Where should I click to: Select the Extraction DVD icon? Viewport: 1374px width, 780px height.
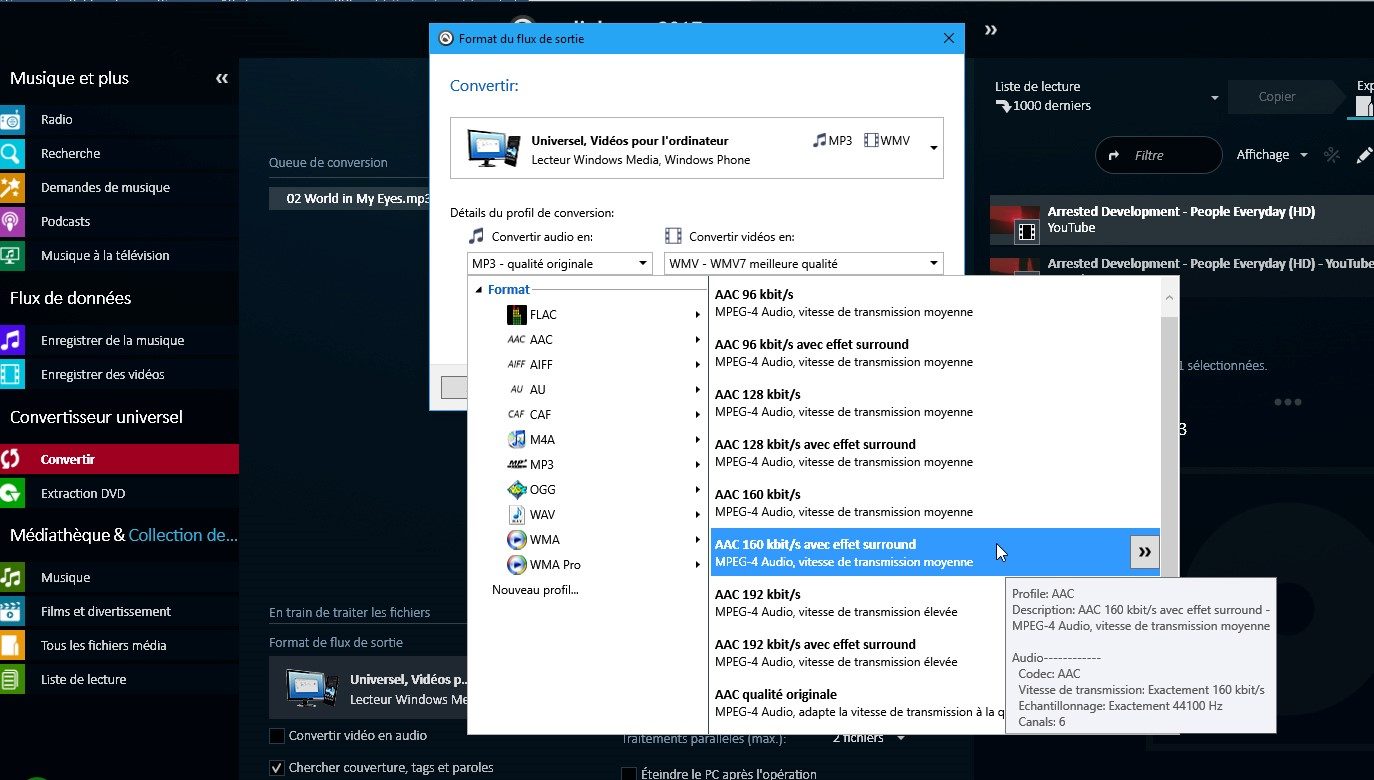pos(11,494)
